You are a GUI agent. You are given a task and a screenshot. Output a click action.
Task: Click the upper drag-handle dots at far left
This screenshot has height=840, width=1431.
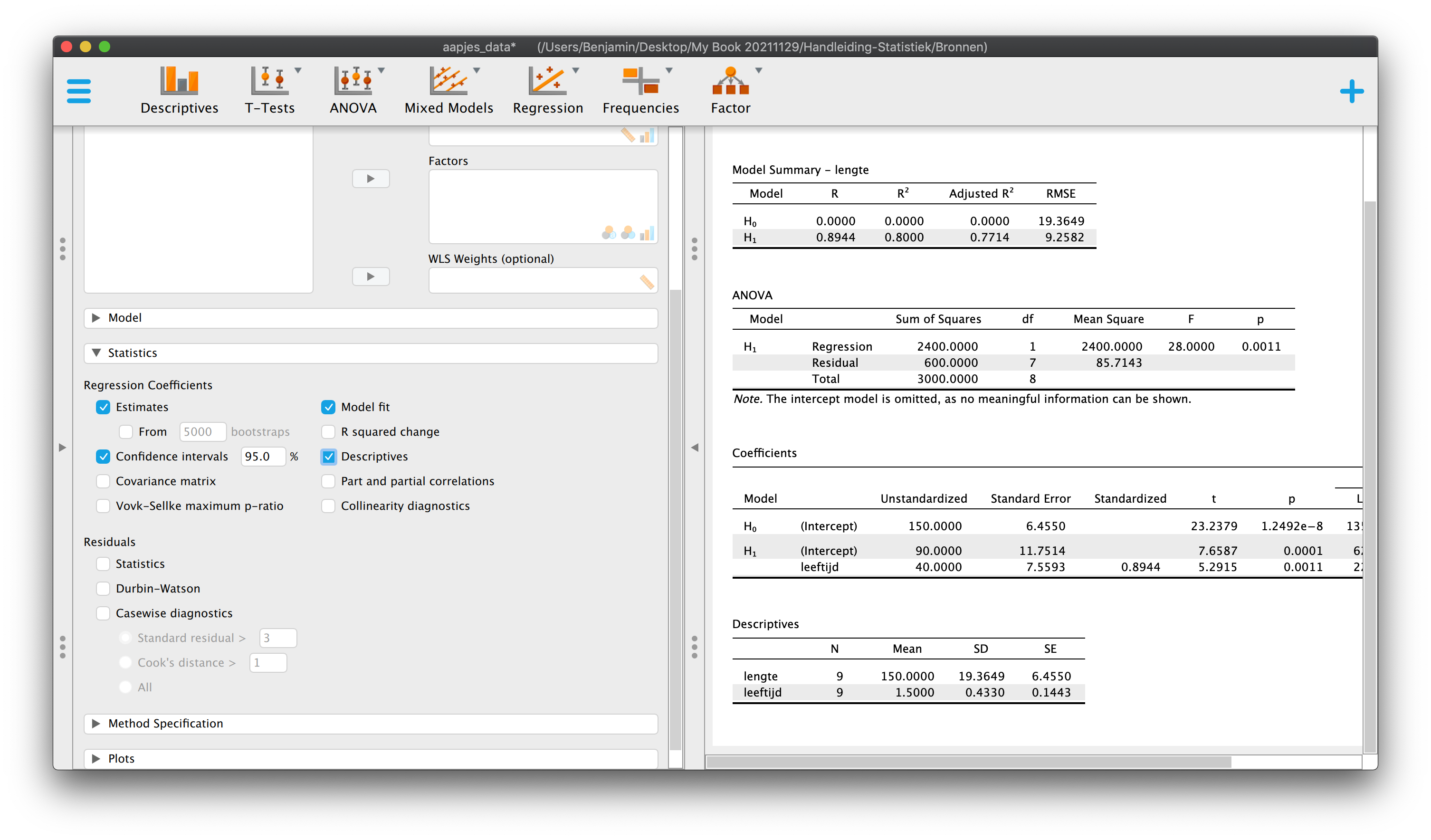pos(62,249)
